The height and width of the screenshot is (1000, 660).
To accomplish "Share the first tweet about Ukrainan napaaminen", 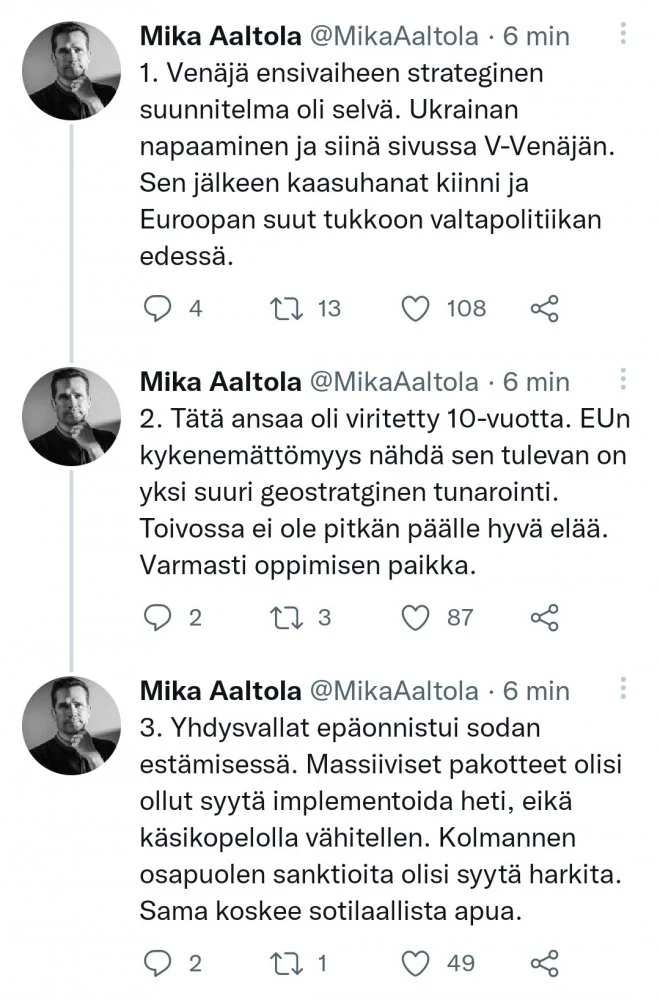I will point(542,309).
